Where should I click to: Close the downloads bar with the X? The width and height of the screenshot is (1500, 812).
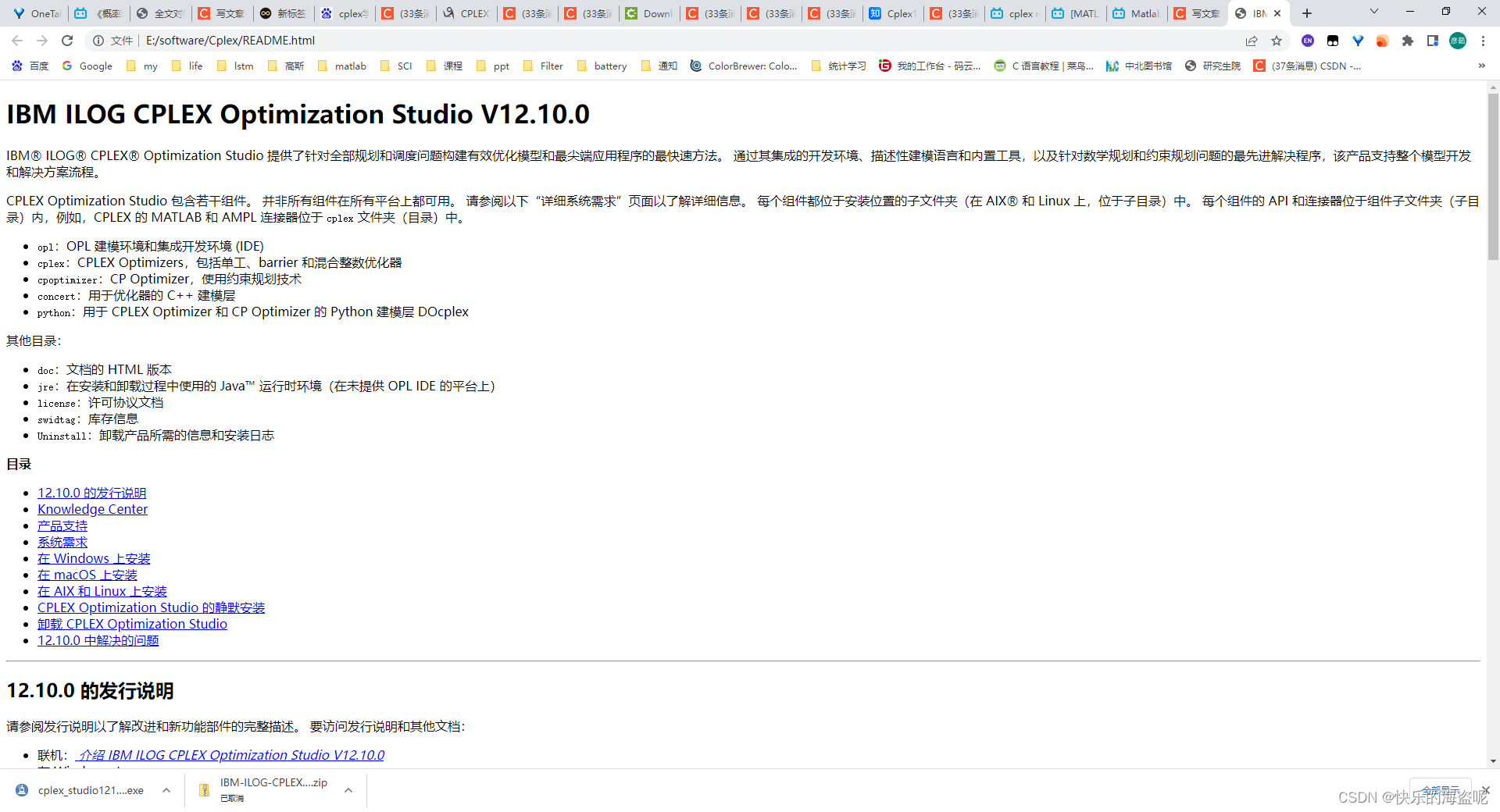[1485, 790]
